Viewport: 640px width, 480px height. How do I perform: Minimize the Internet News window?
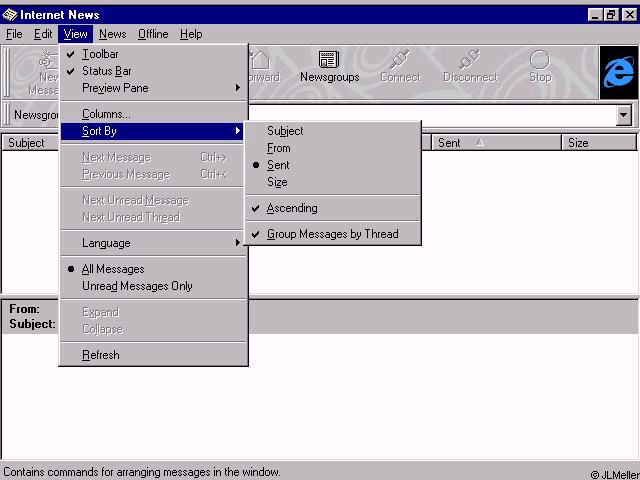[595, 15]
